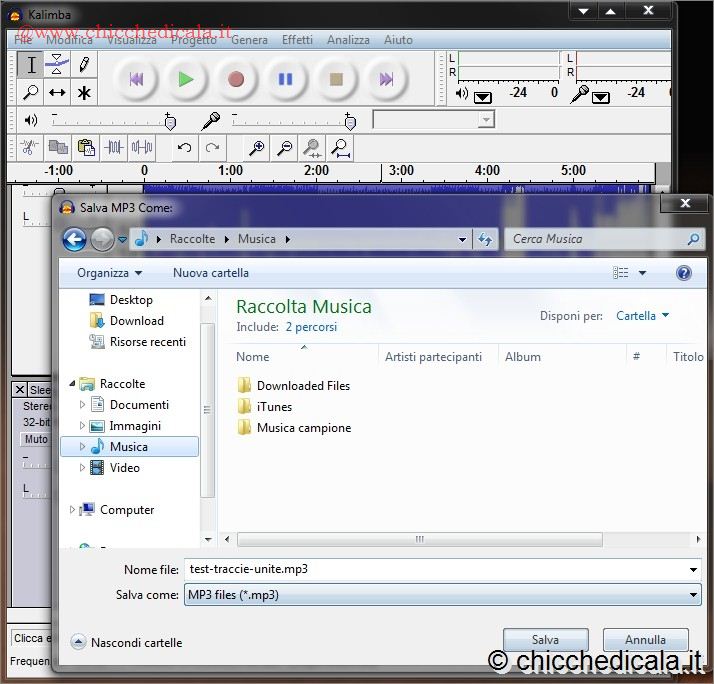714x684 pixels.
Task: Click the Muto button on track
Action: click(x=36, y=439)
